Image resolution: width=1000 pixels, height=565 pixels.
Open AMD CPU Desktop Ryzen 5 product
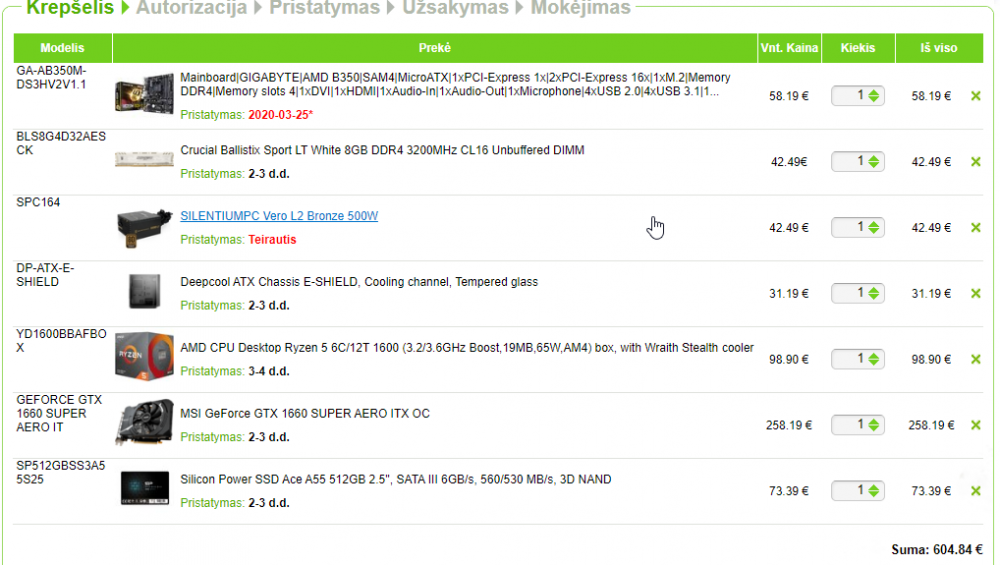tap(467, 348)
